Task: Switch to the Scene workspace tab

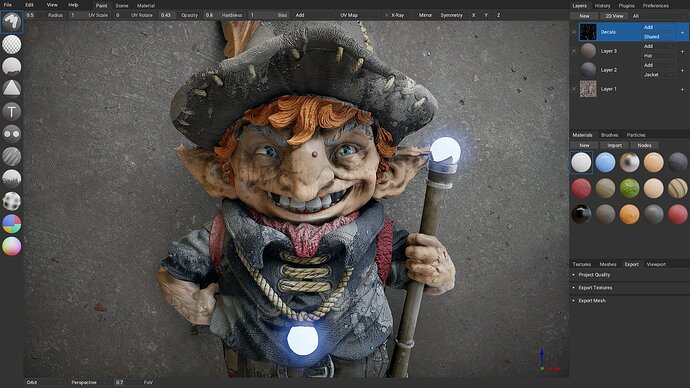Action: 122,6
